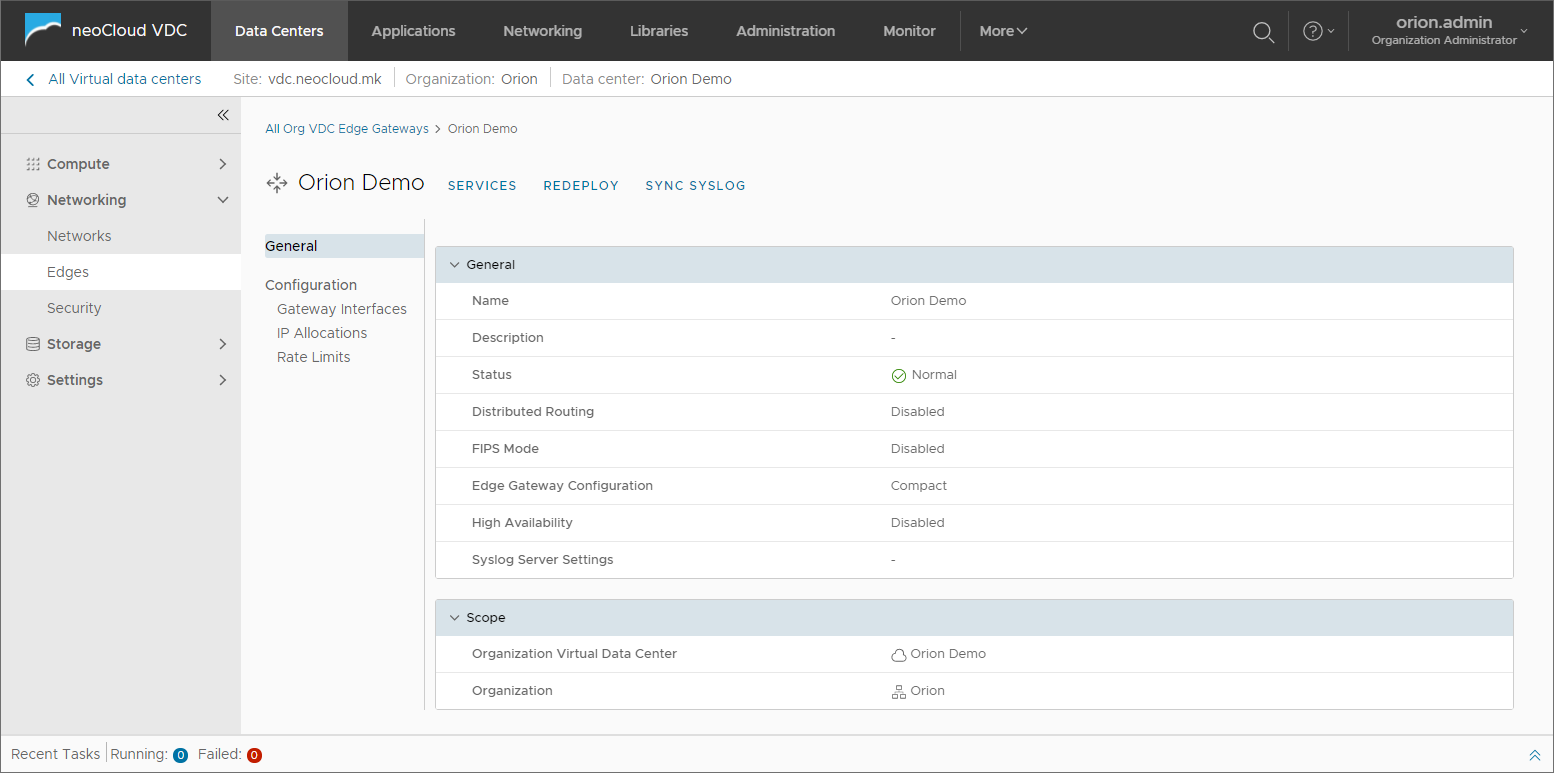Viewport: 1554px width, 773px height.
Task: Click the REDEPLOY action button
Action: click(x=581, y=186)
